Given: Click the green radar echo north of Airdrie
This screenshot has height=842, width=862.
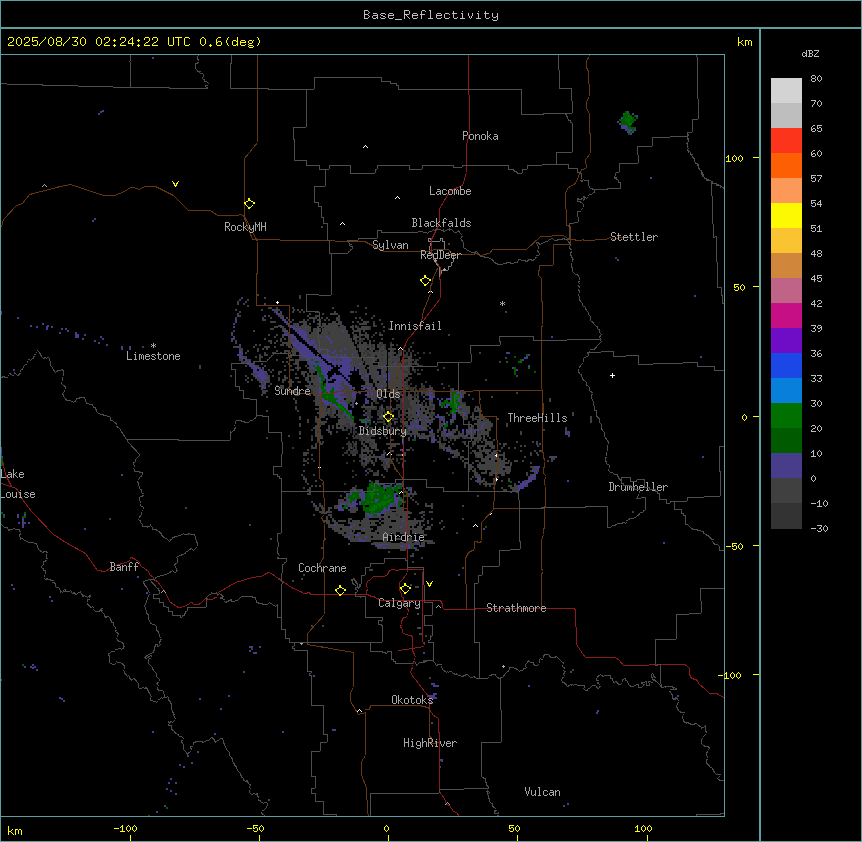Looking at the screenshot, I should 379,498.
